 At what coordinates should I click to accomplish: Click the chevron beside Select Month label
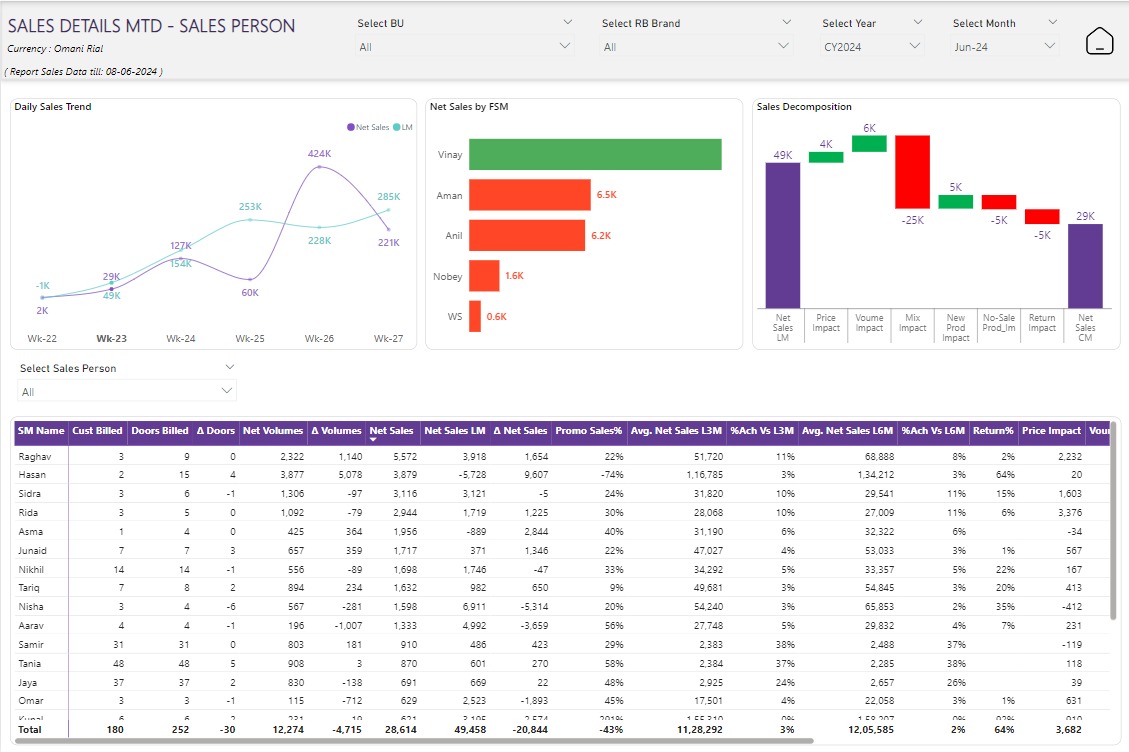pyautogui.click(x=1052, y=22)
